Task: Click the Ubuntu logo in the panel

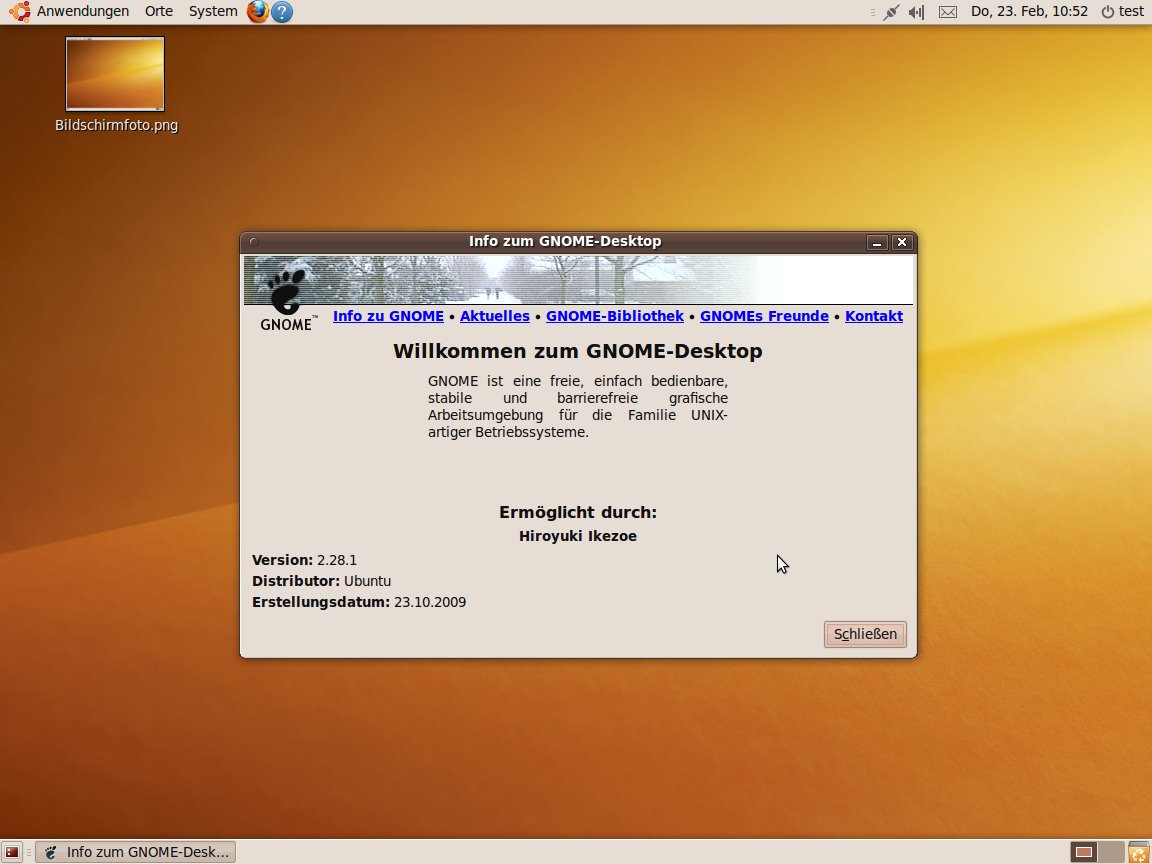Action: point(19,11)
